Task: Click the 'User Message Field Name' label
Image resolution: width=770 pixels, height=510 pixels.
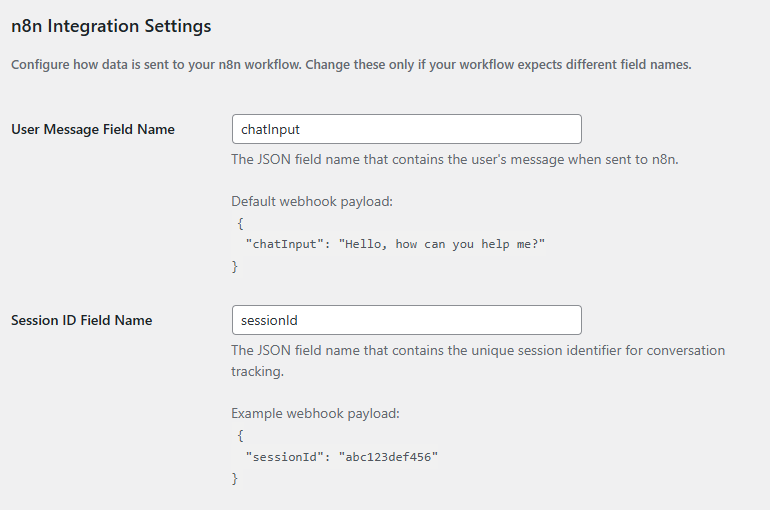Action: (x=93, y=129)
